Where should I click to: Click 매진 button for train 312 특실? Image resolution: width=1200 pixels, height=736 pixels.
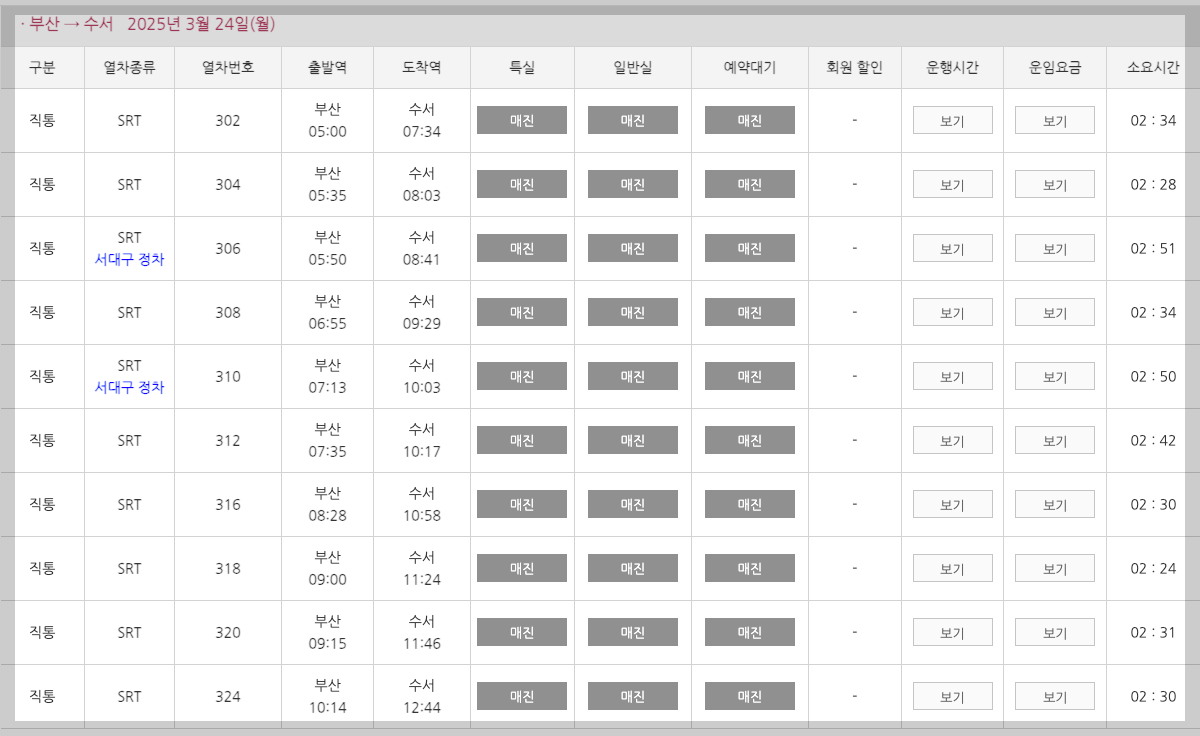pyautogui.click(x=521, y=439)
